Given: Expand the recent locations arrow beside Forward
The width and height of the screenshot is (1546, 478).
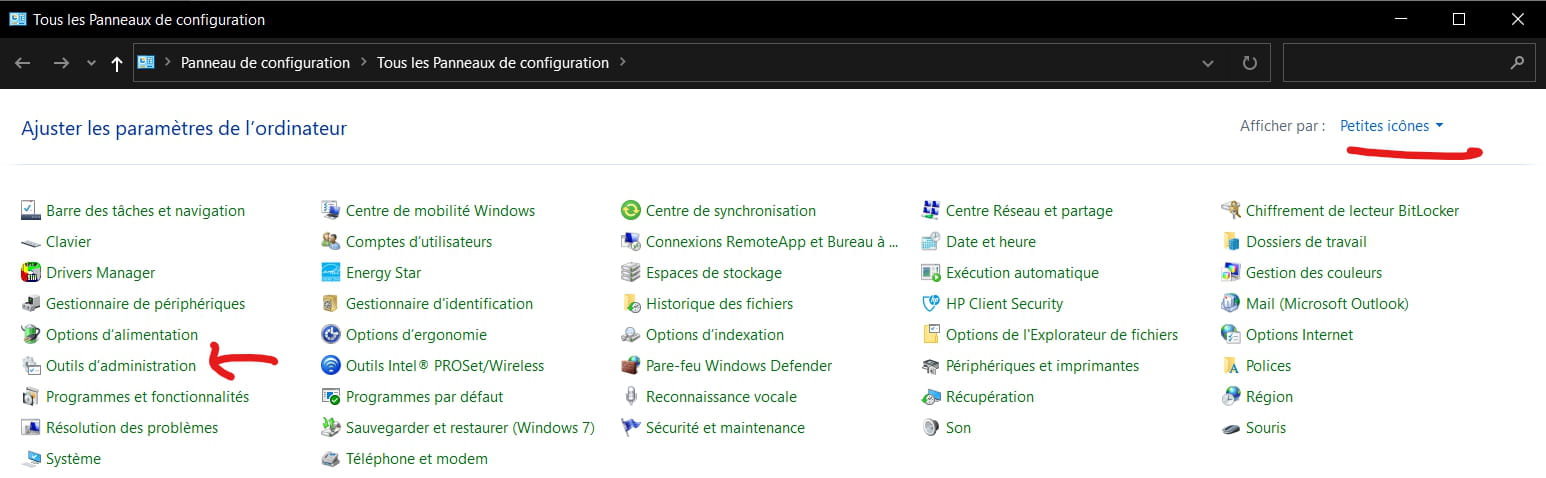Looking at the screenshot, I should tap(91, 63).
